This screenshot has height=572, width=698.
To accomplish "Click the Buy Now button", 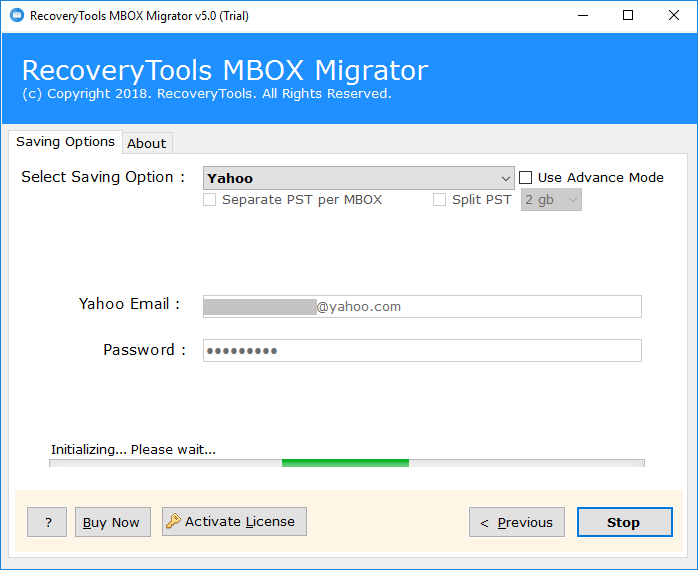I will 113,522.
